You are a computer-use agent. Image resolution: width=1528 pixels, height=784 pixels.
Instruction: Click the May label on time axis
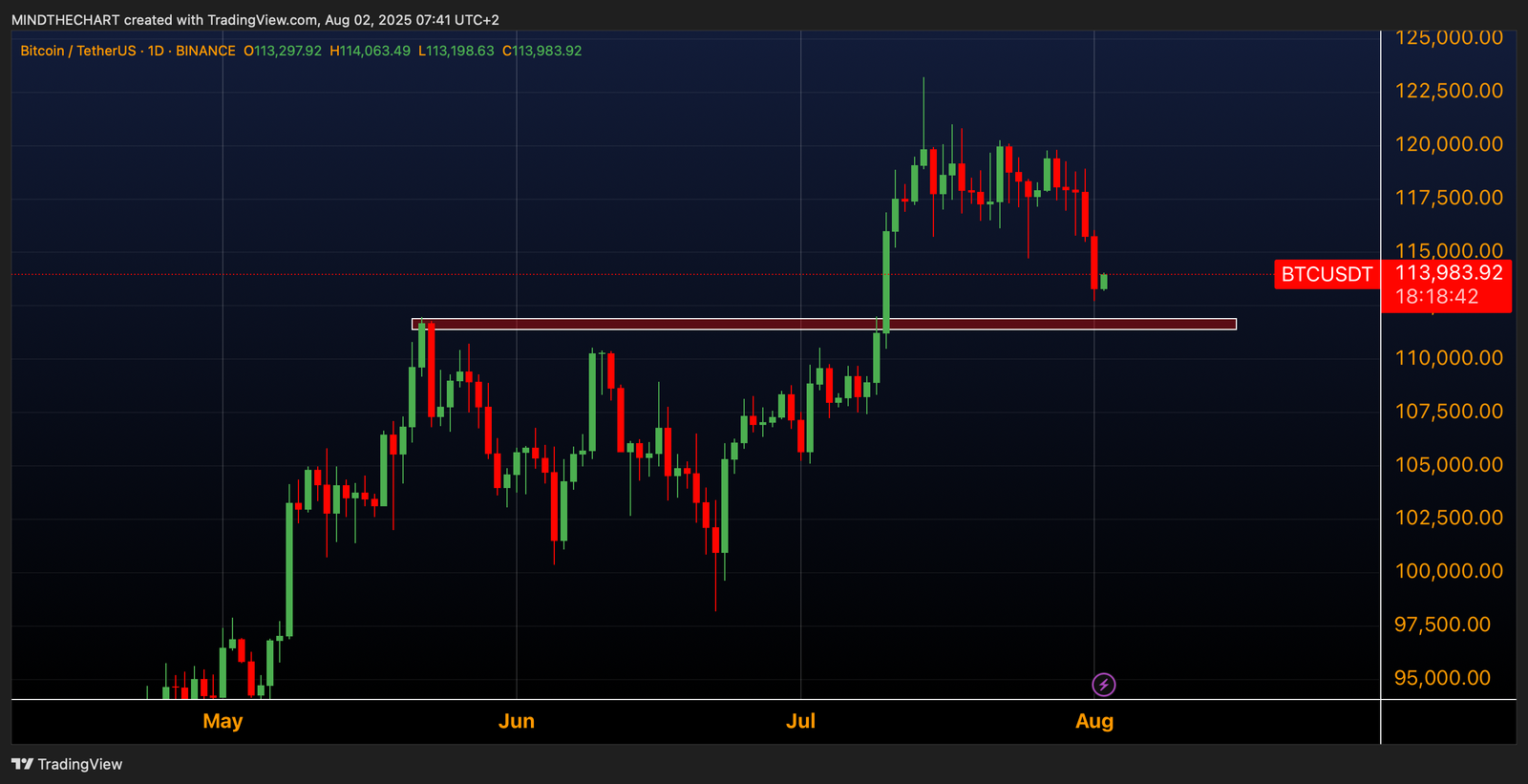tap(223, 721)
